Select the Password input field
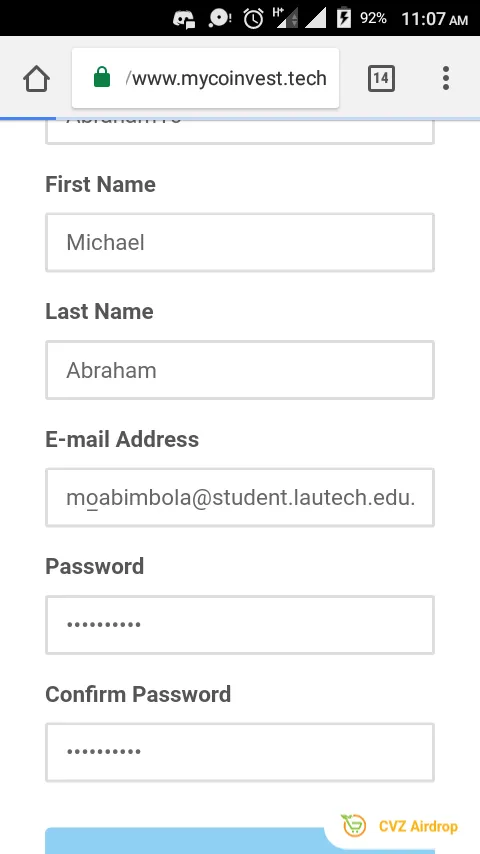The image size is (480, 854). (x=240, y=625)
